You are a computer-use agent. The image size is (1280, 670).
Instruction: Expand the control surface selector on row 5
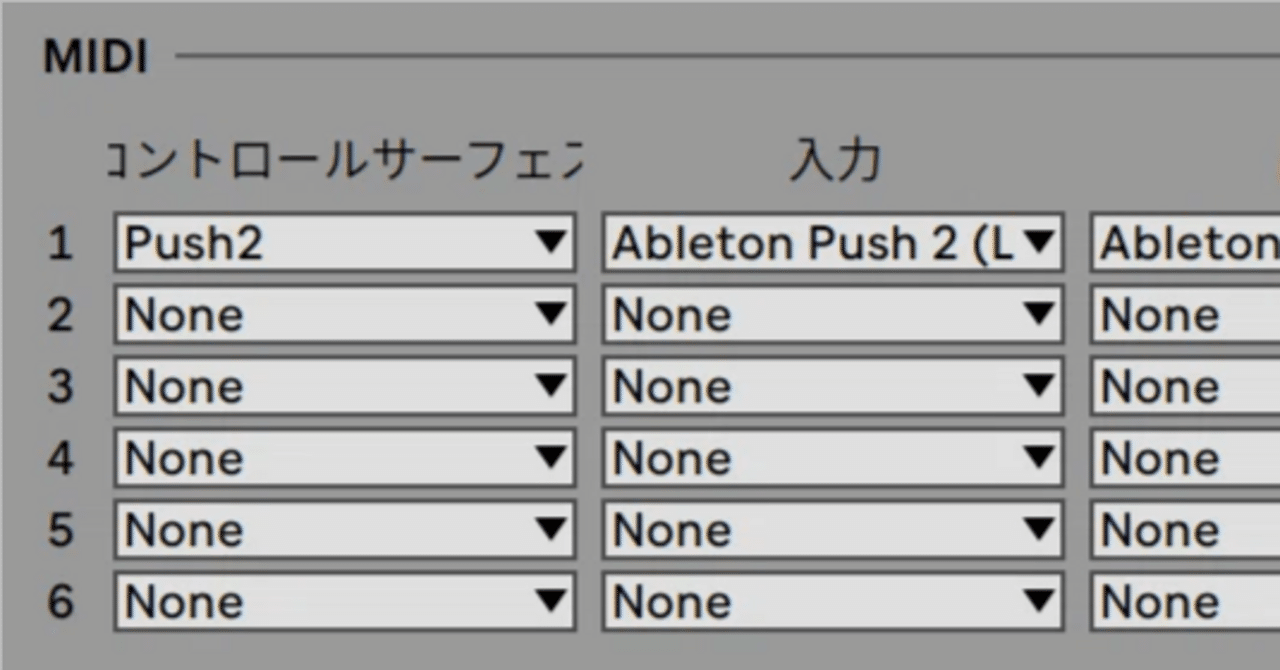345,530
